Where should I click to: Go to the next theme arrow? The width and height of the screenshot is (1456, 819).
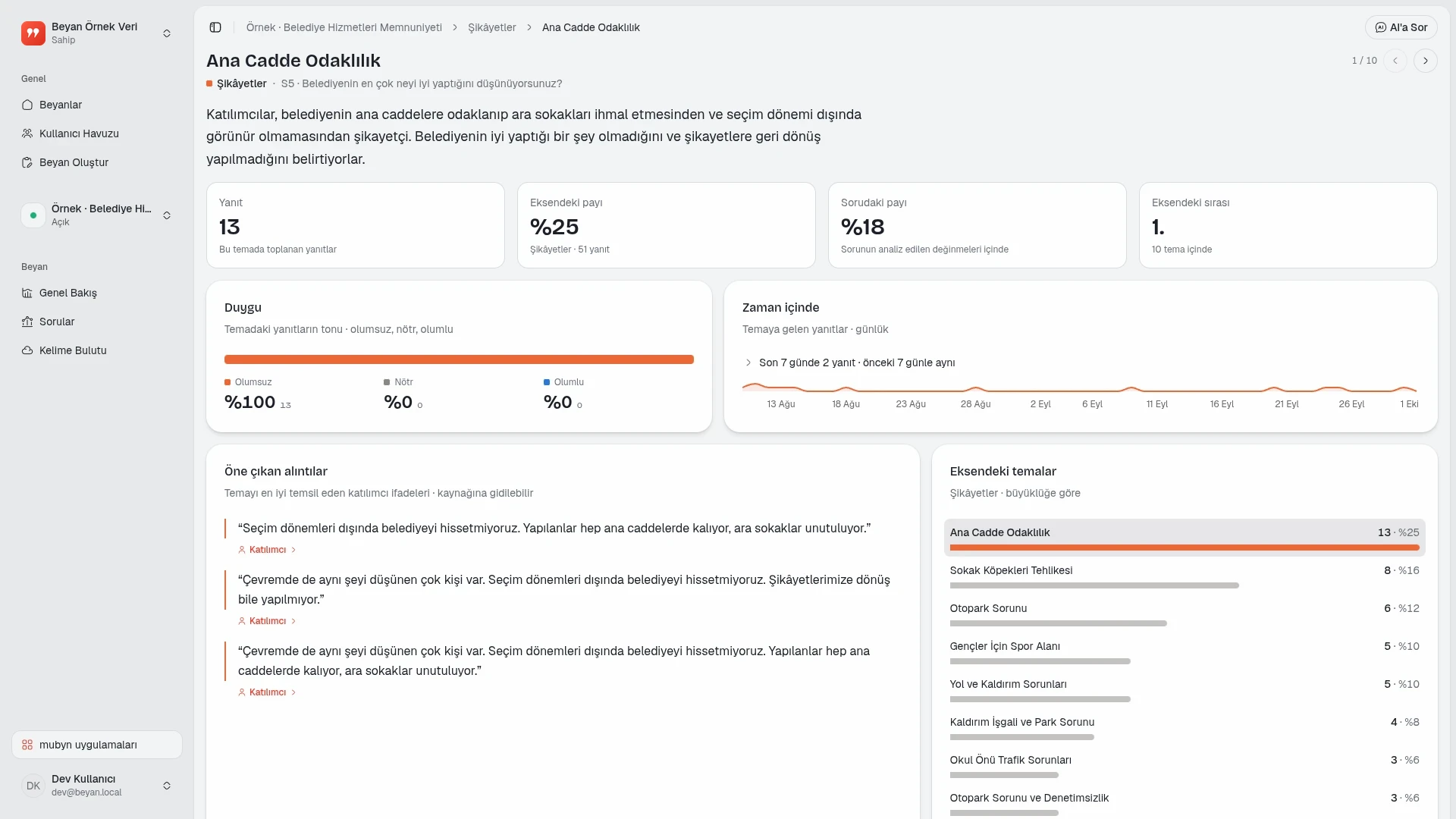(x=1426, y=61)
